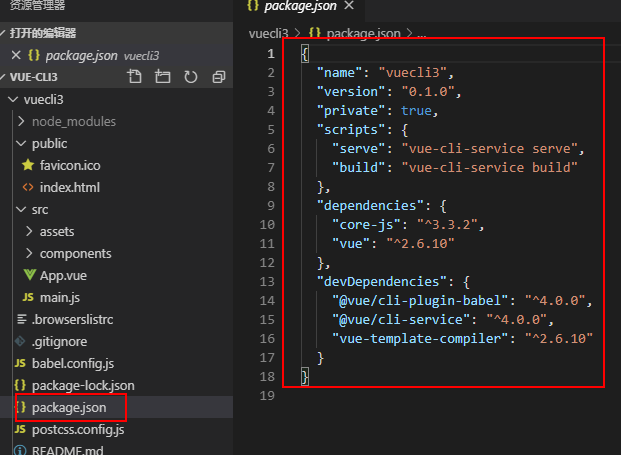This screenshot has width=621, height=455.
Task: Refresh the explorer with the refresh icon
Action: click(x=190, y=76)
